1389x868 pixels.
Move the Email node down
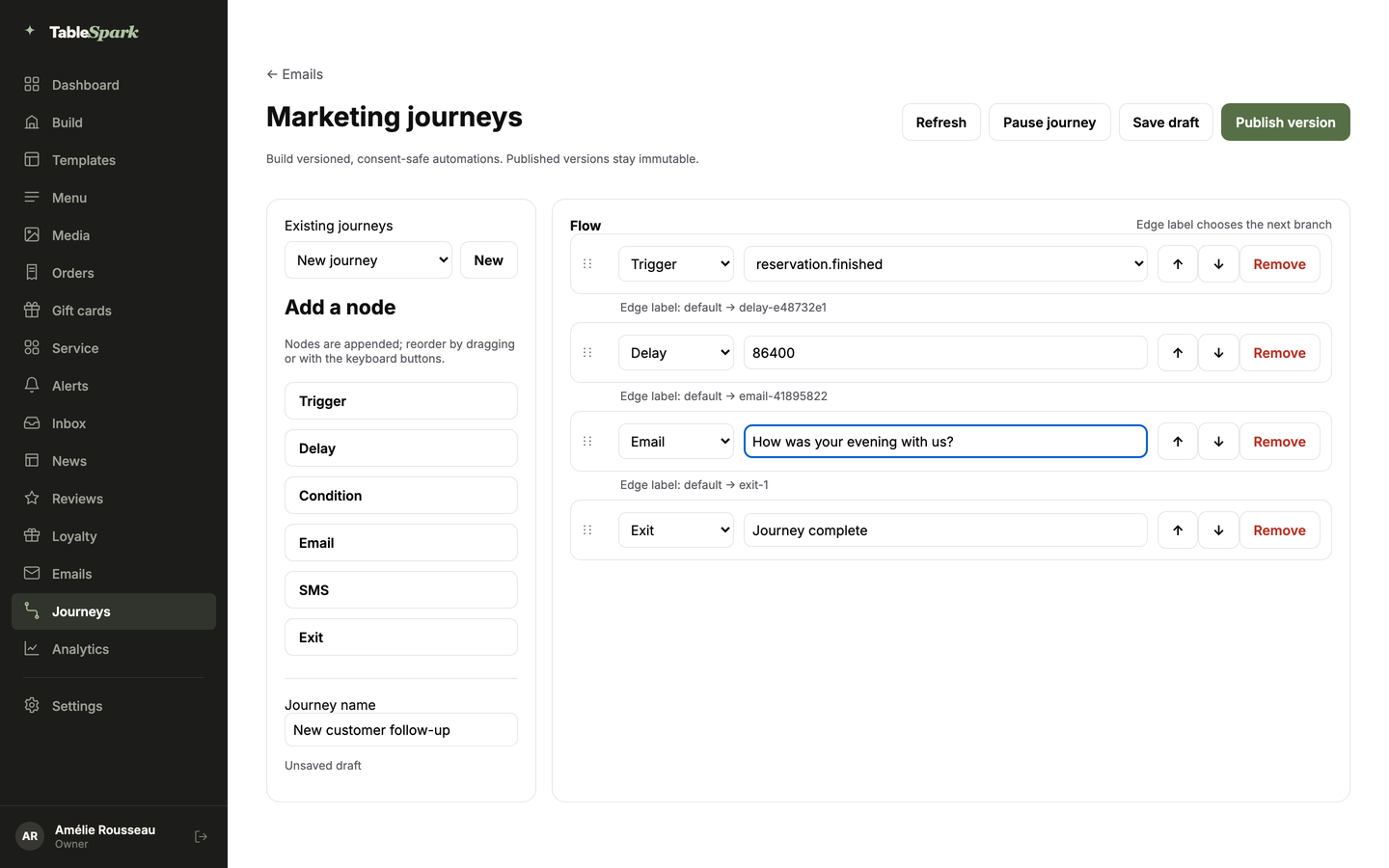click(x=1218, y=442)
